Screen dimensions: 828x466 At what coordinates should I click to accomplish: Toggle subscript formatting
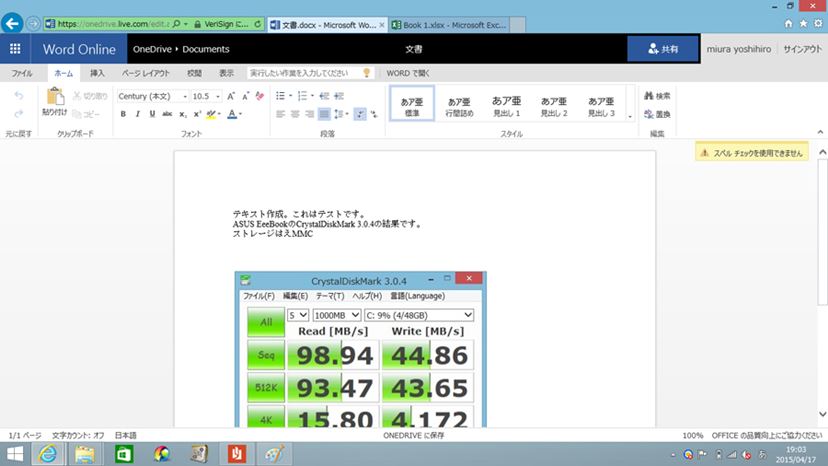[182, 114]
